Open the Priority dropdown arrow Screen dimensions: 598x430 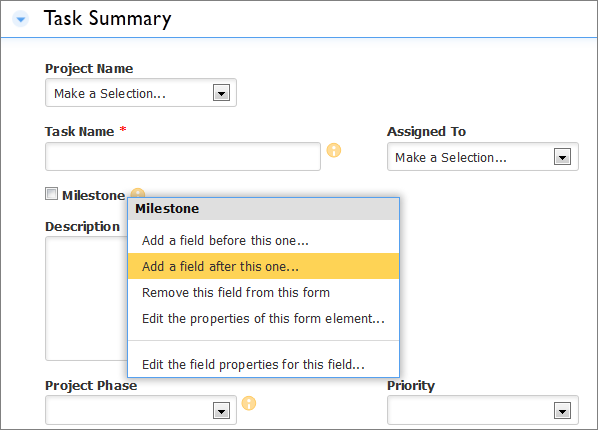562,410
